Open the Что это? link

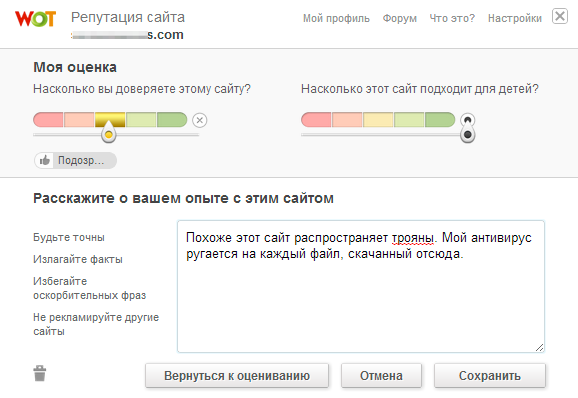coord(452,18)
